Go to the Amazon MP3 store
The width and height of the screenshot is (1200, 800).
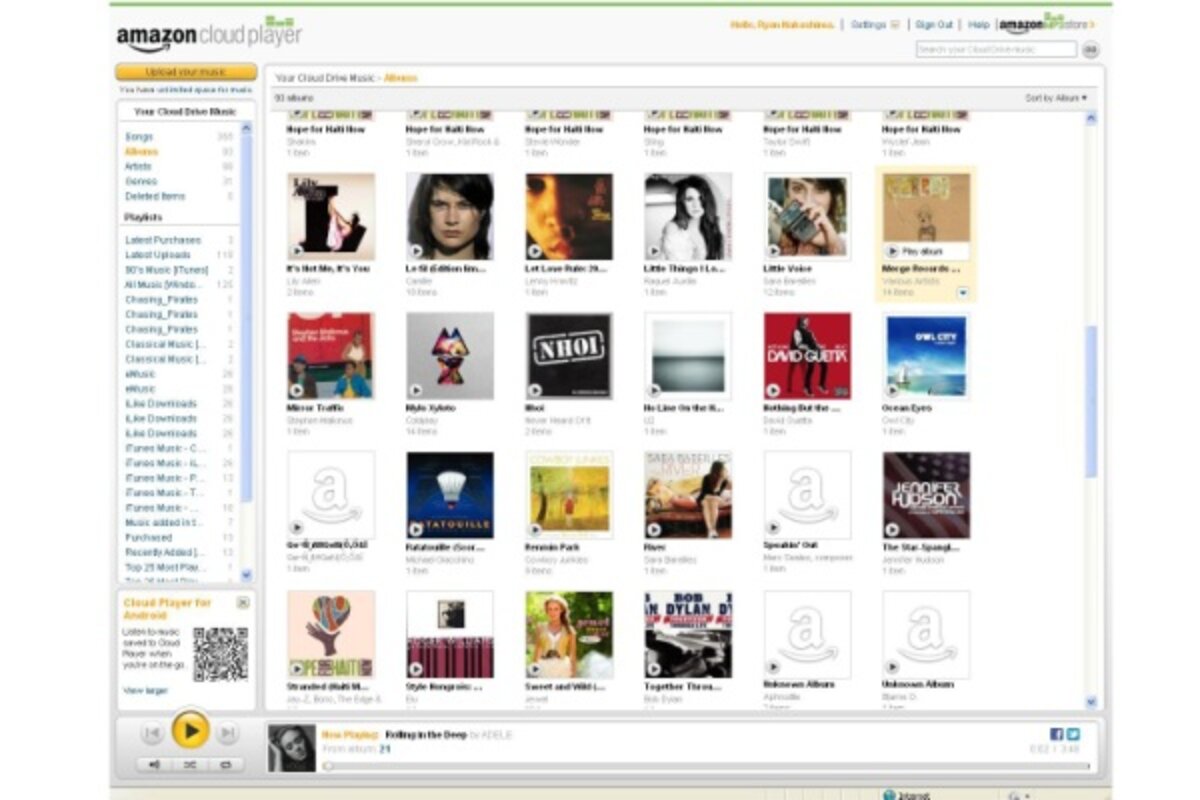(1047, 23)
